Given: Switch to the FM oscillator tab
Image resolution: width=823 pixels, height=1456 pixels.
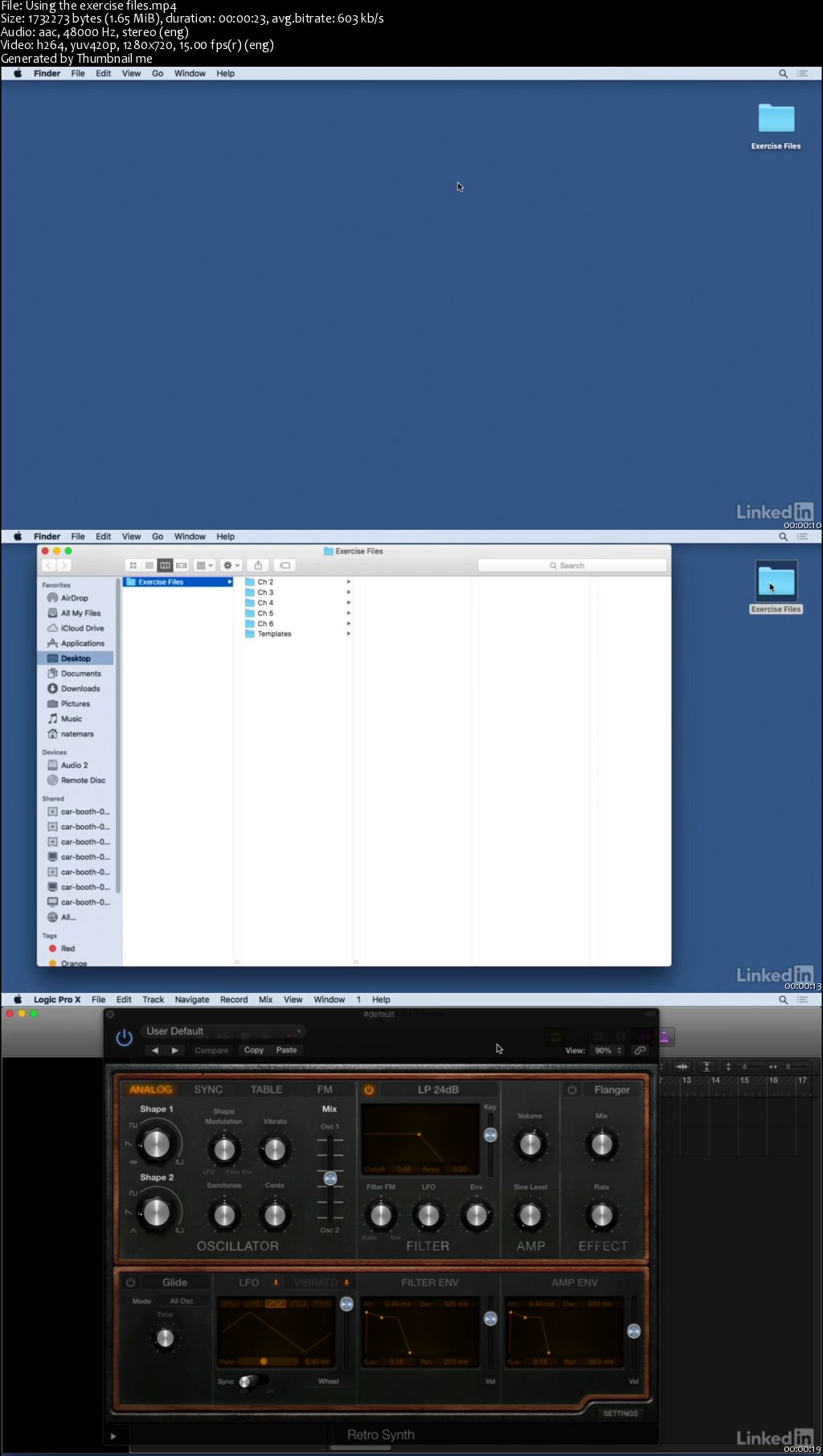Looking at the screenshot, I should pos(325,1089).
